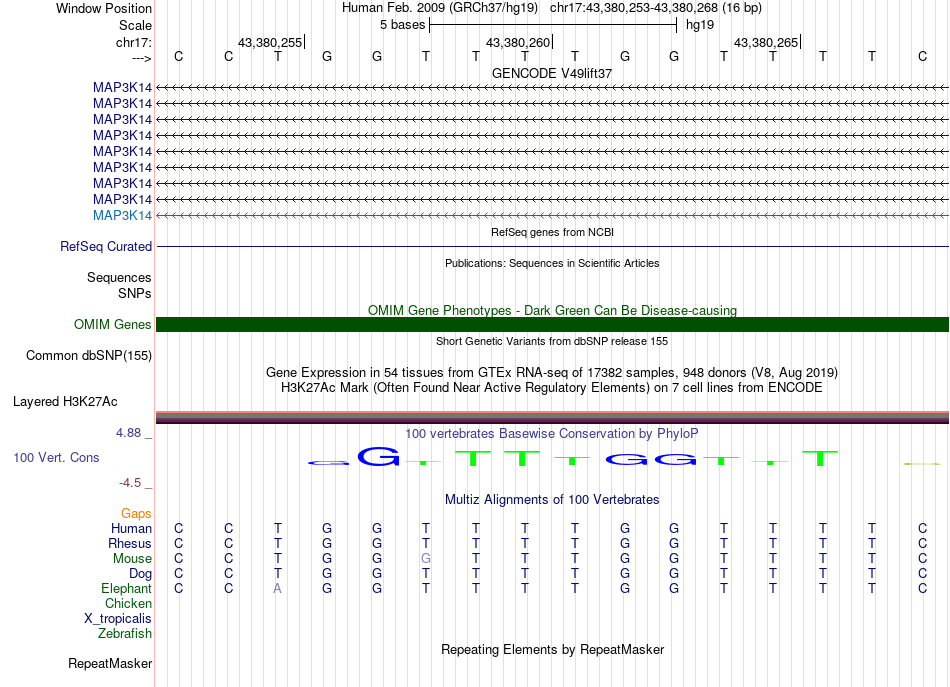Select the SNPs track label

(135, 293)
